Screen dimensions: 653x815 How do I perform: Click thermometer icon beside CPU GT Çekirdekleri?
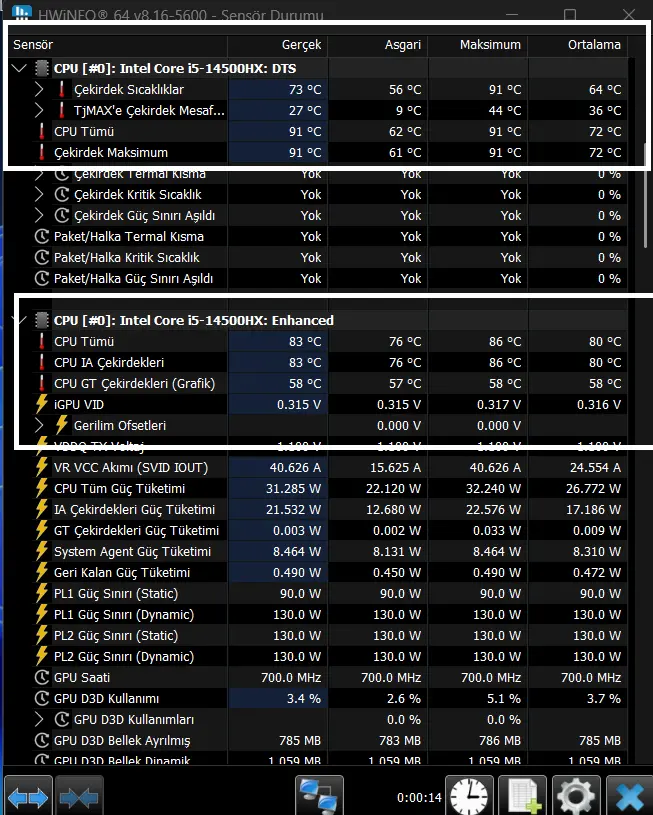coord(42,383)
